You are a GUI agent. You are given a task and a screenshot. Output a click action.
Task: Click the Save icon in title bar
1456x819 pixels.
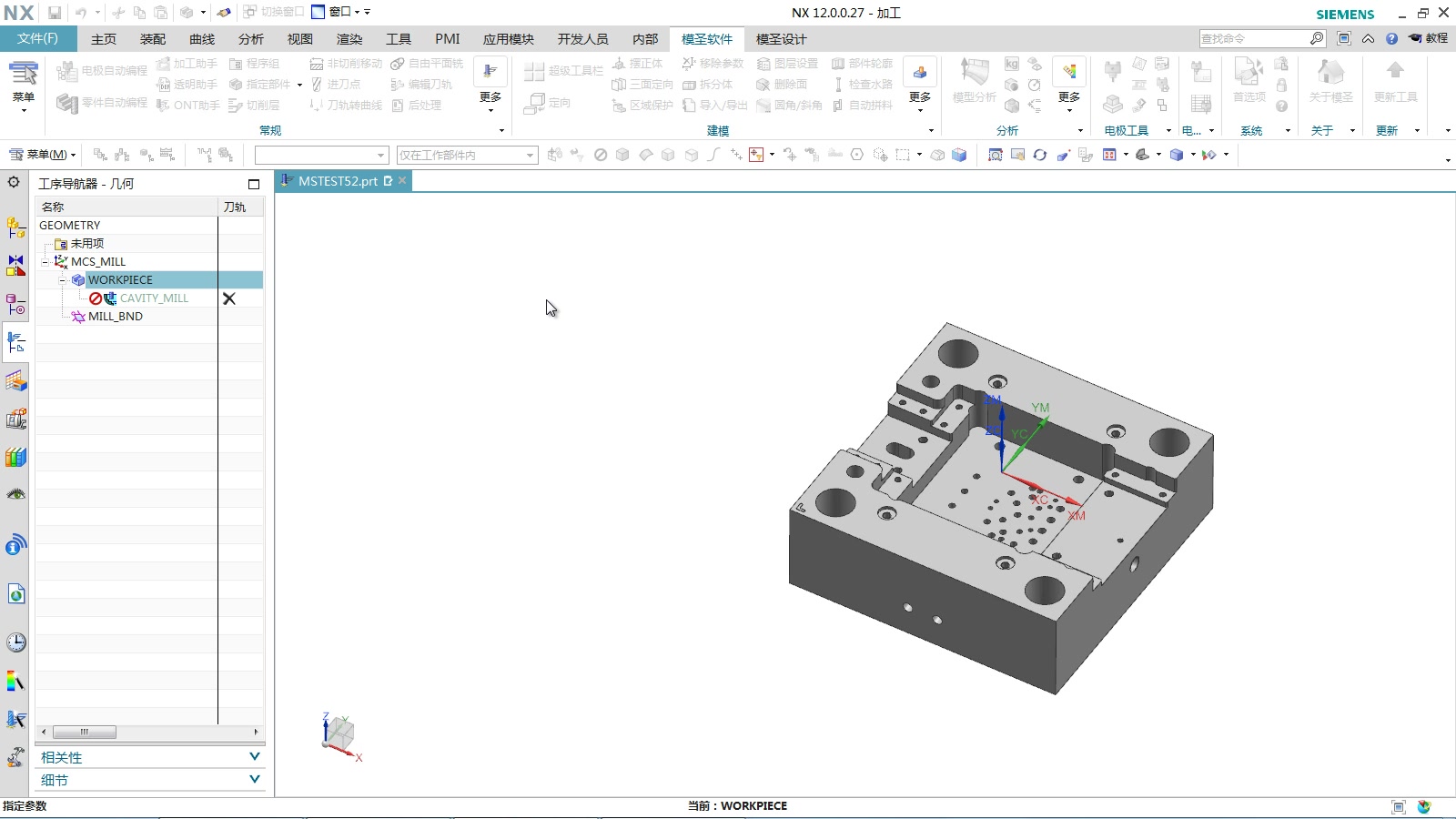click(55, 13)
